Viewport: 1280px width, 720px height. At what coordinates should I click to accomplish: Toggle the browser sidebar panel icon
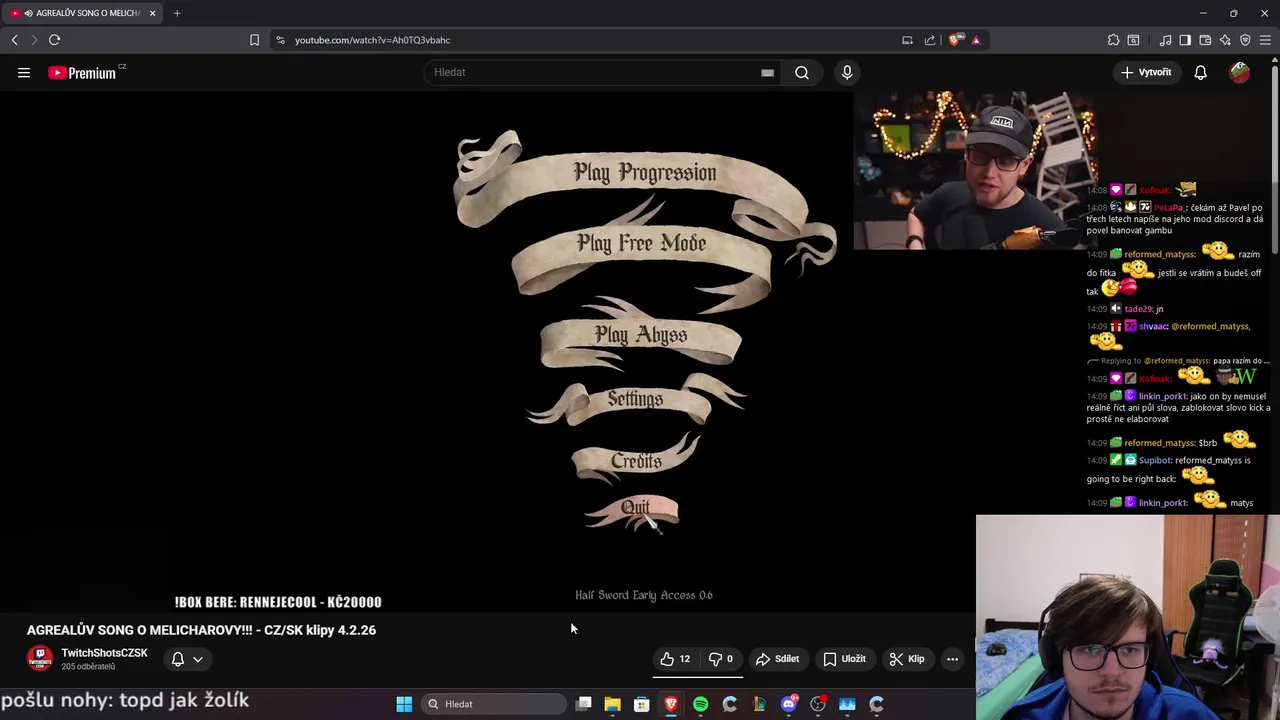(x=1185, y=40)
